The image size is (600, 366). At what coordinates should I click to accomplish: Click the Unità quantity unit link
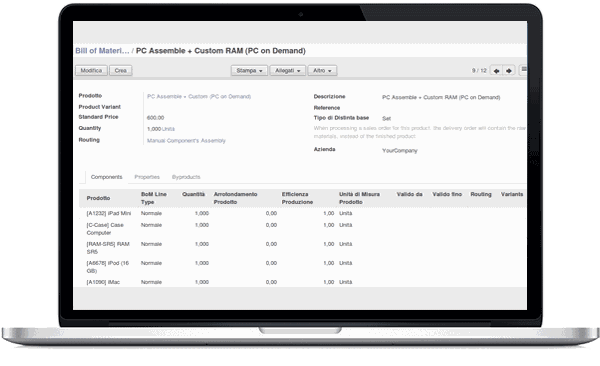point(168,129)
